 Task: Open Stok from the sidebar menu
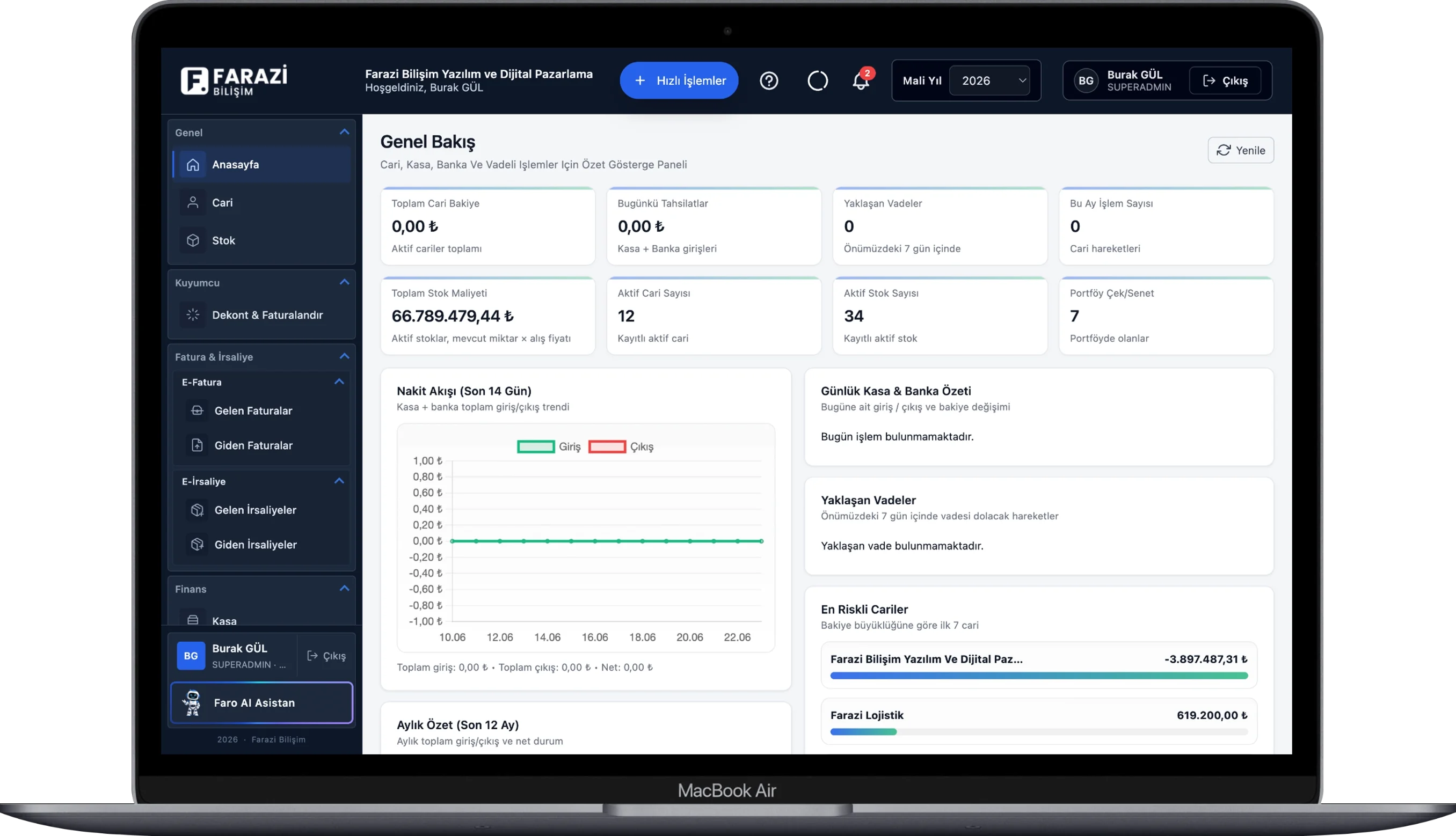(x=261, y=240)
